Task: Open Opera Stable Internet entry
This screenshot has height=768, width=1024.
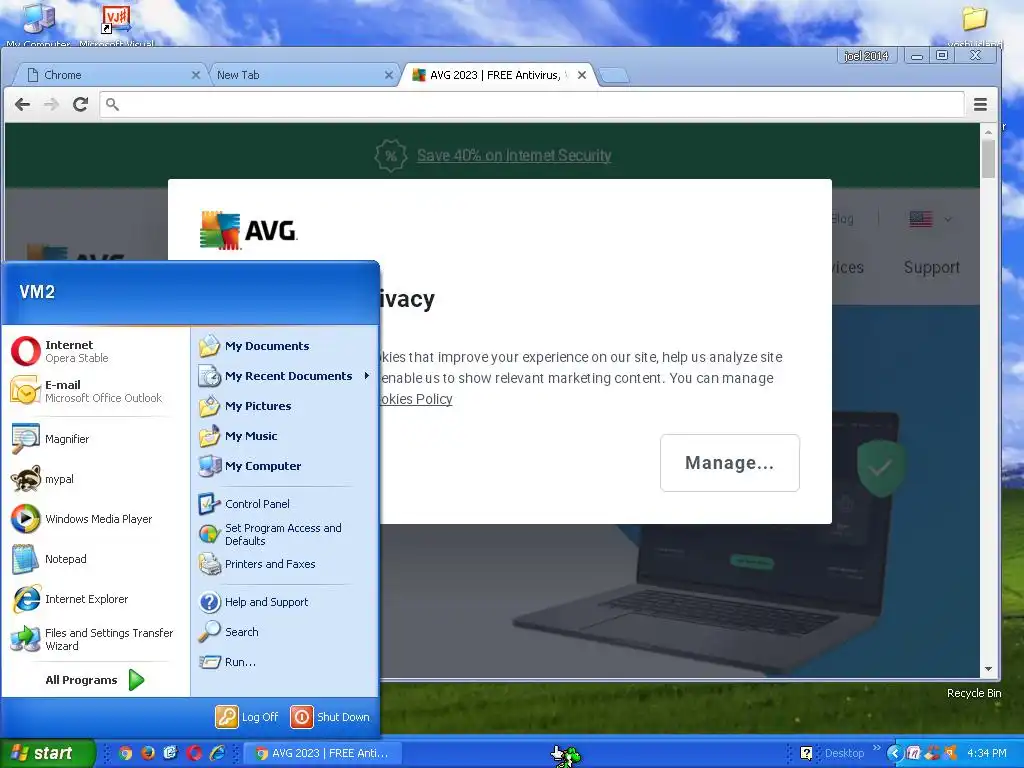Action: (95, 351)
